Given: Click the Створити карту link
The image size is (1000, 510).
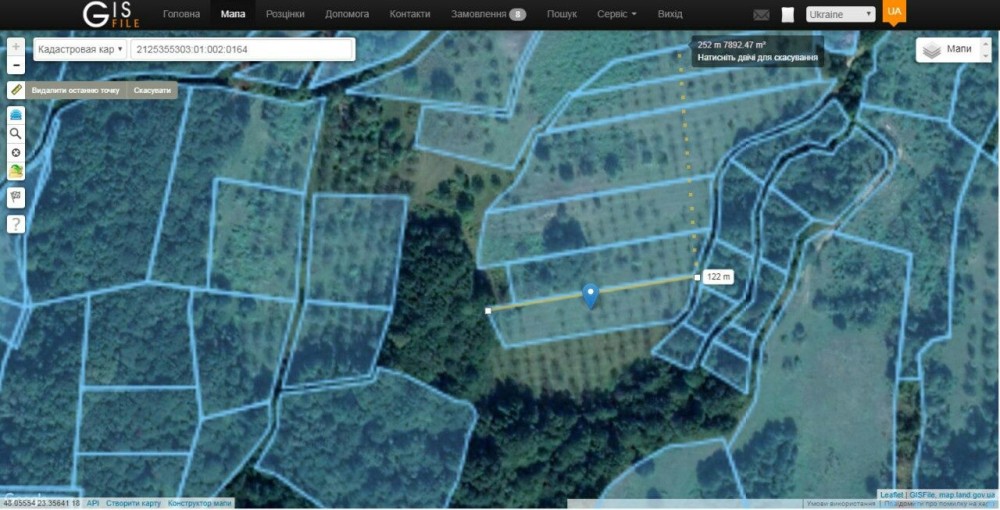Looking at the screenshot, I should tap(133, 504).
